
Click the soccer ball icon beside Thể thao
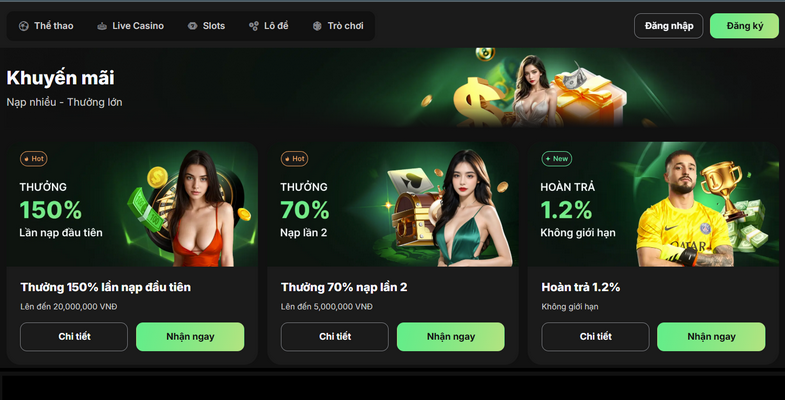pyautogui.click(x=24, y=26)
